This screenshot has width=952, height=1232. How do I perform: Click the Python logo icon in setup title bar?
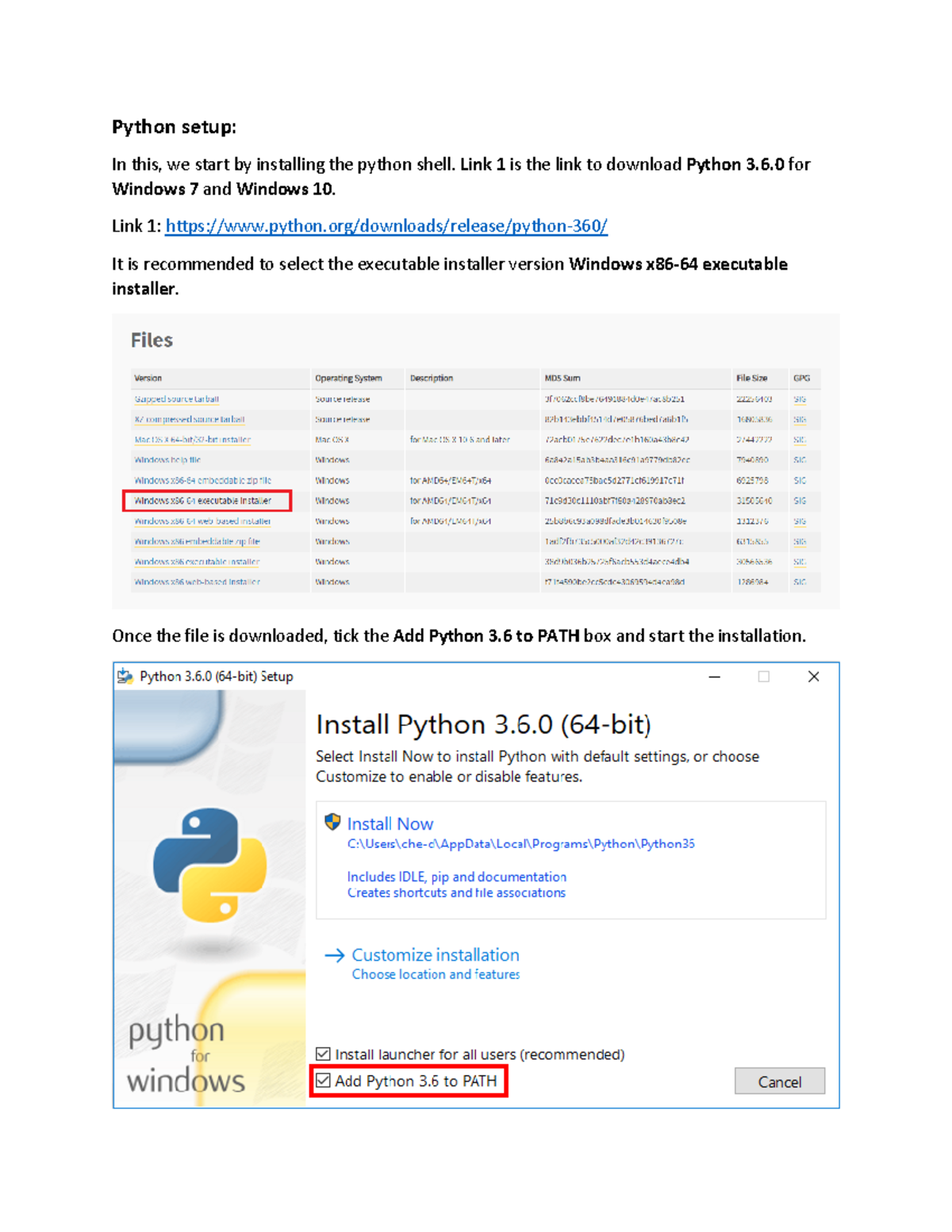point(125,676)
